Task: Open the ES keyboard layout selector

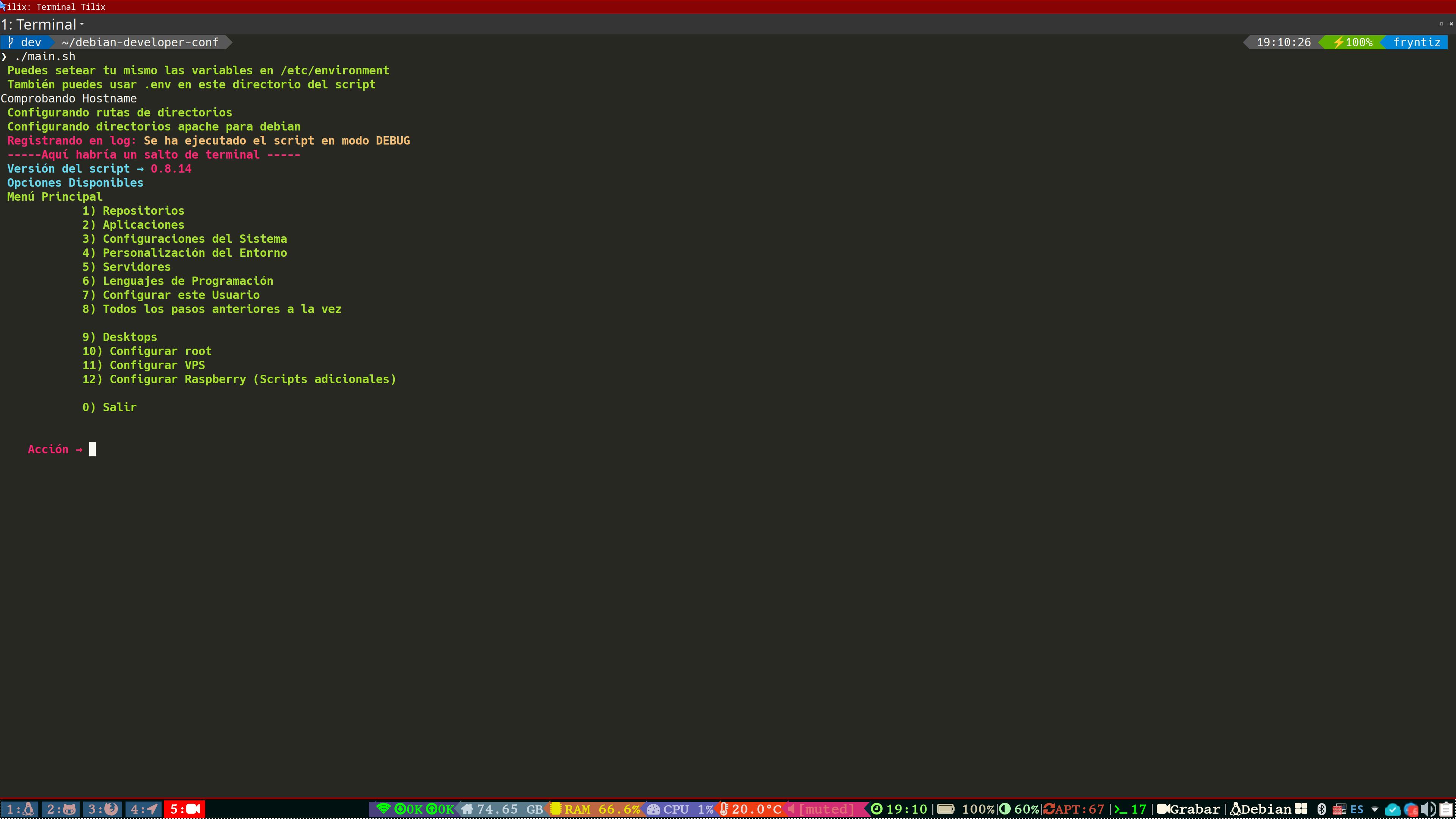Action: pyautogui.click(x=1357, y=810)
